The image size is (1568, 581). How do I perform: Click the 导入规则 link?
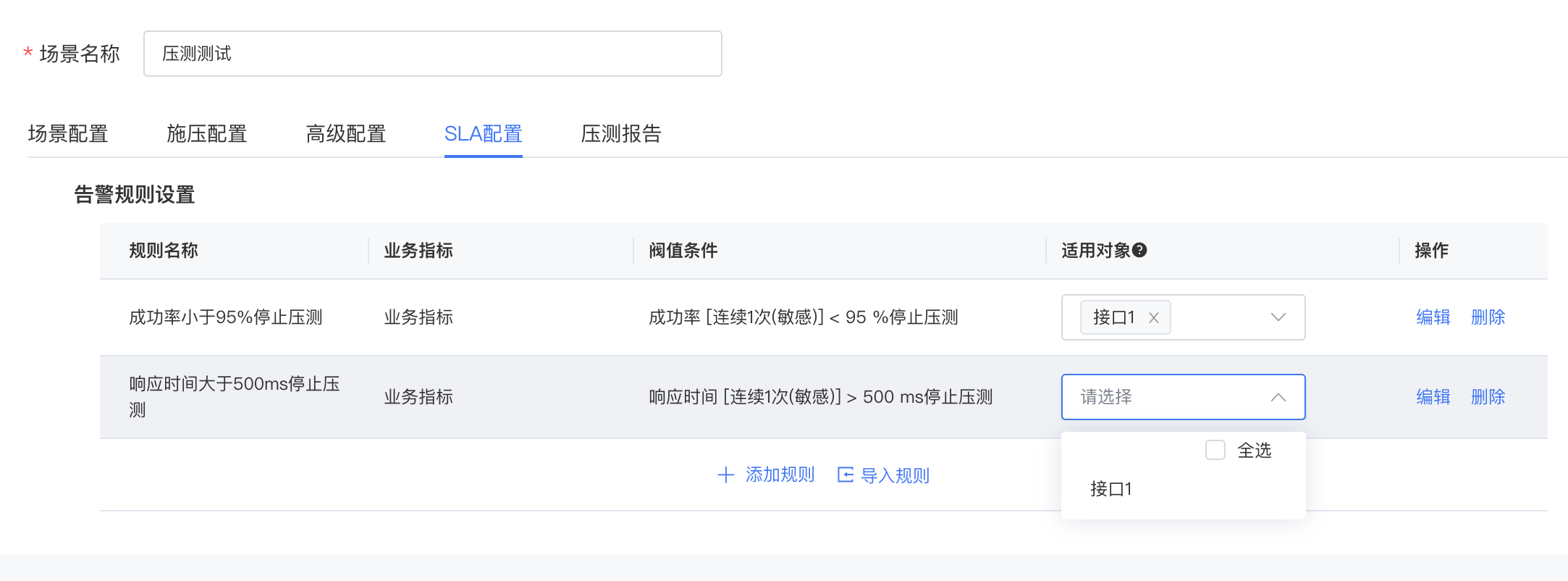point(895,476)
